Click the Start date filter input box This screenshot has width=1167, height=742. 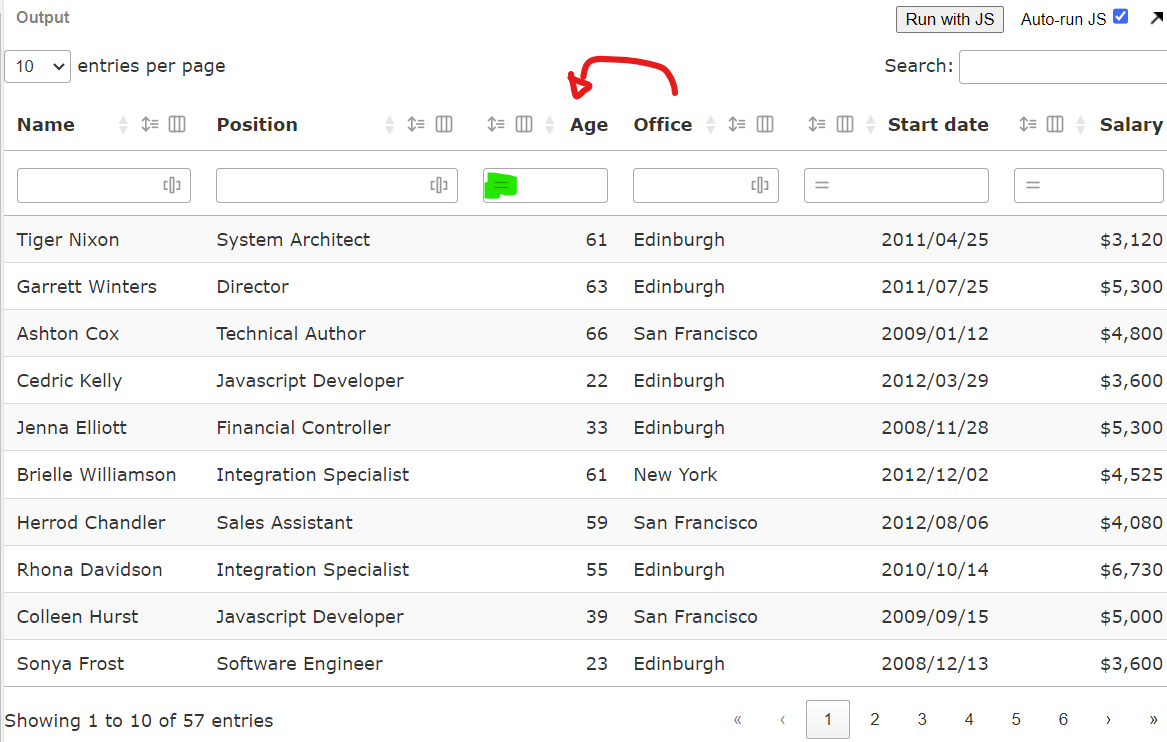point(906,185)
